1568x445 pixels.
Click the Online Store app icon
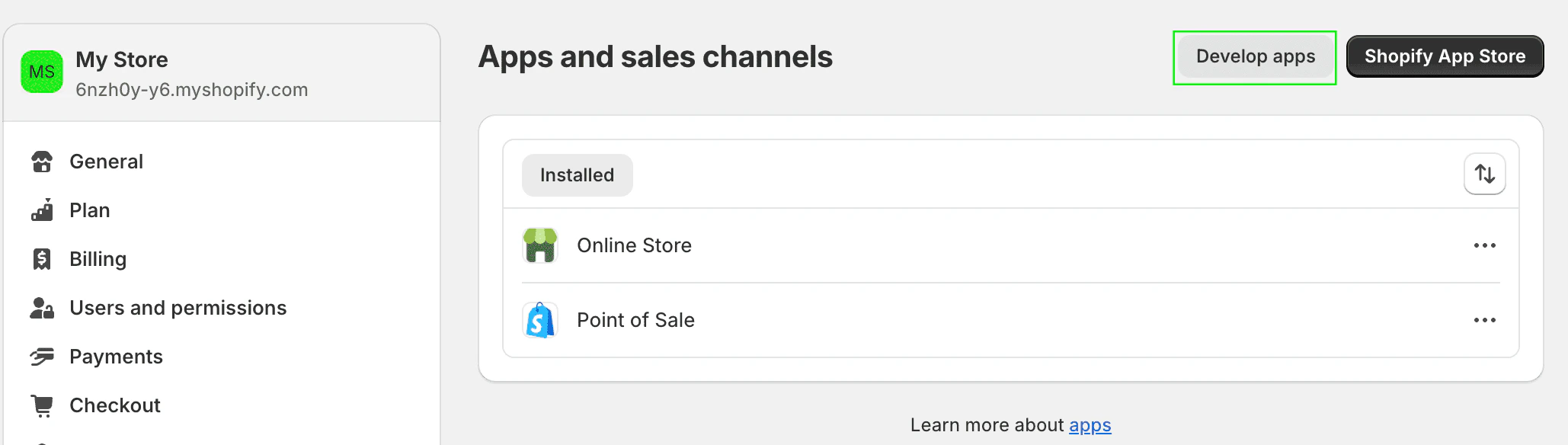pos(540,245)
